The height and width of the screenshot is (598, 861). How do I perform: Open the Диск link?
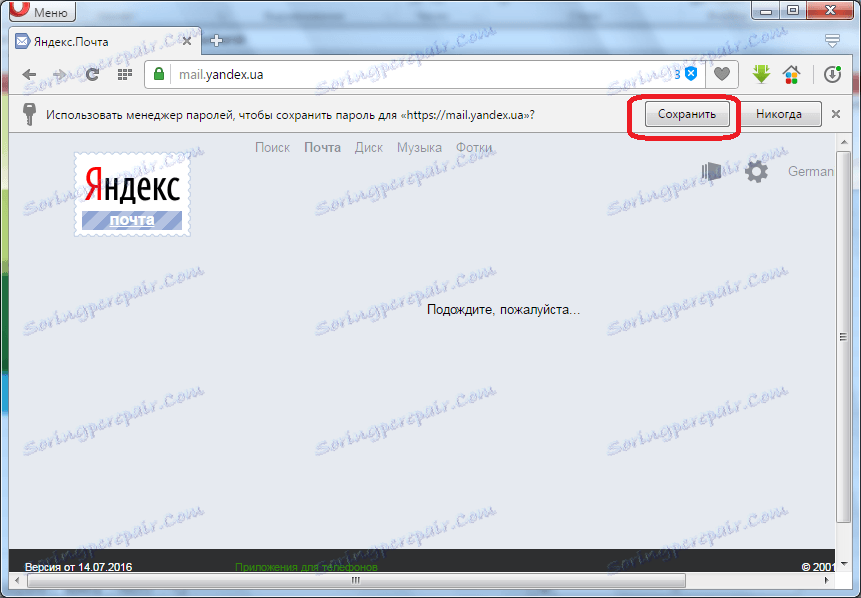point(368,148)
